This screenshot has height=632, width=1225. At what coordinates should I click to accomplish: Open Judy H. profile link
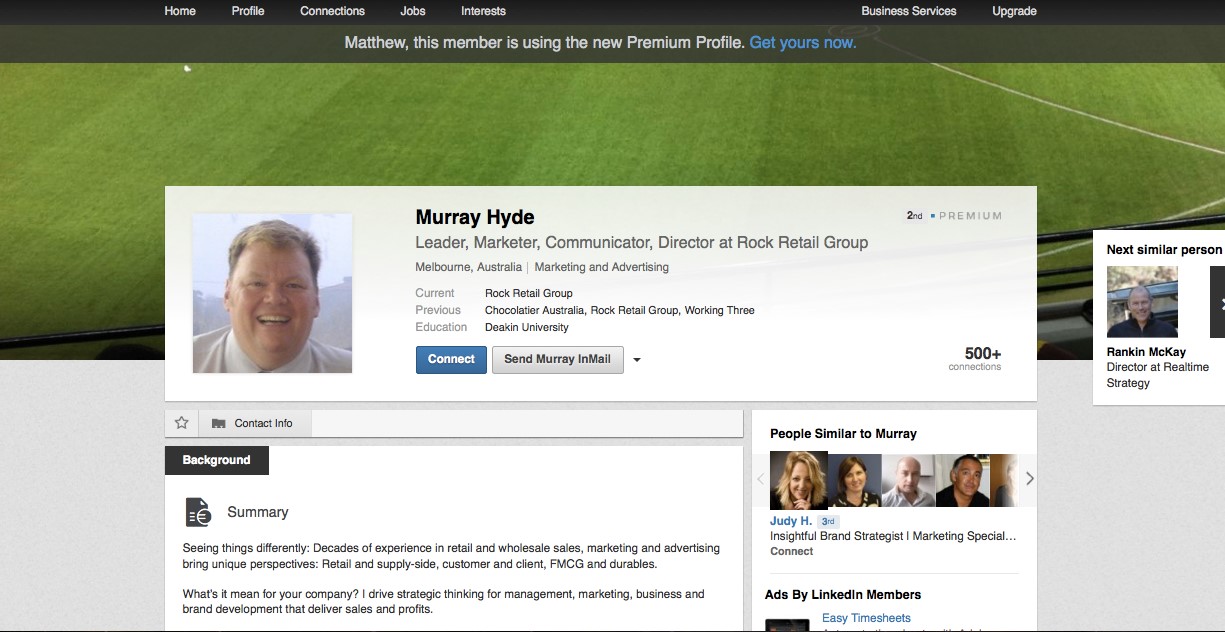[791, 521]
